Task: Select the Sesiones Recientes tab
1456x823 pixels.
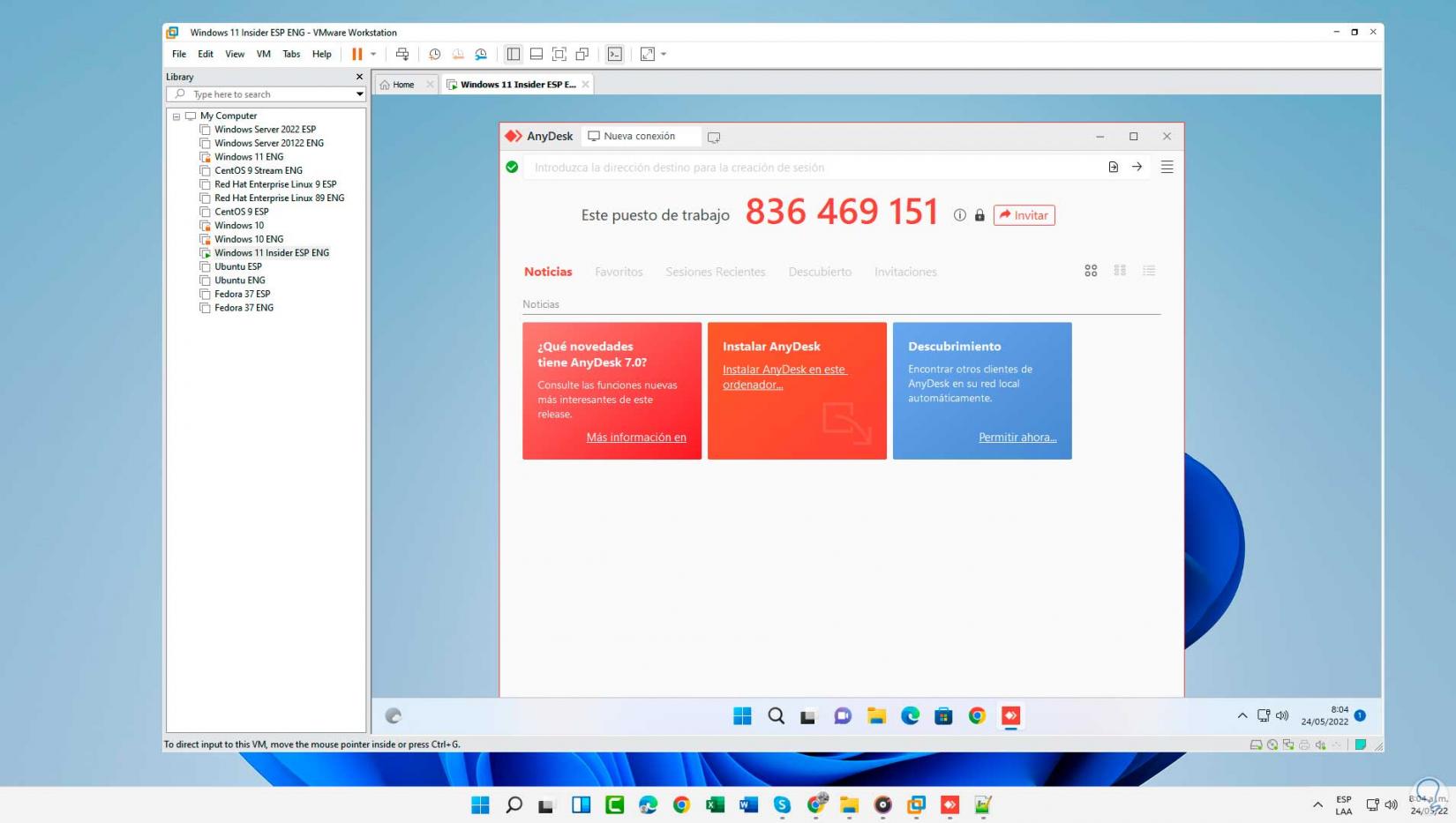Action: click(x=716, y=272)
